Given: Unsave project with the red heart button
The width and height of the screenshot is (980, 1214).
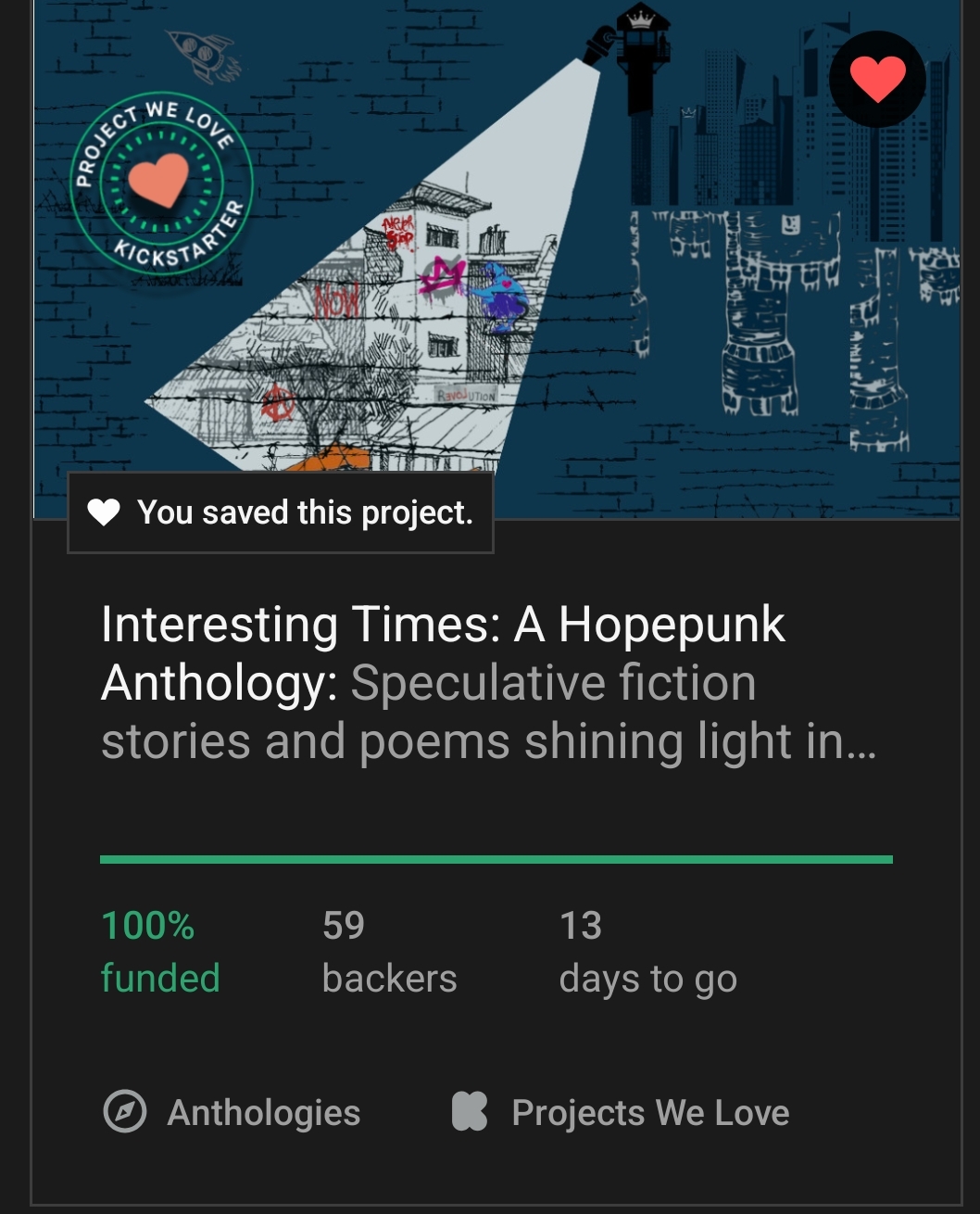Looking at the screenshot, I should [876, 80].
